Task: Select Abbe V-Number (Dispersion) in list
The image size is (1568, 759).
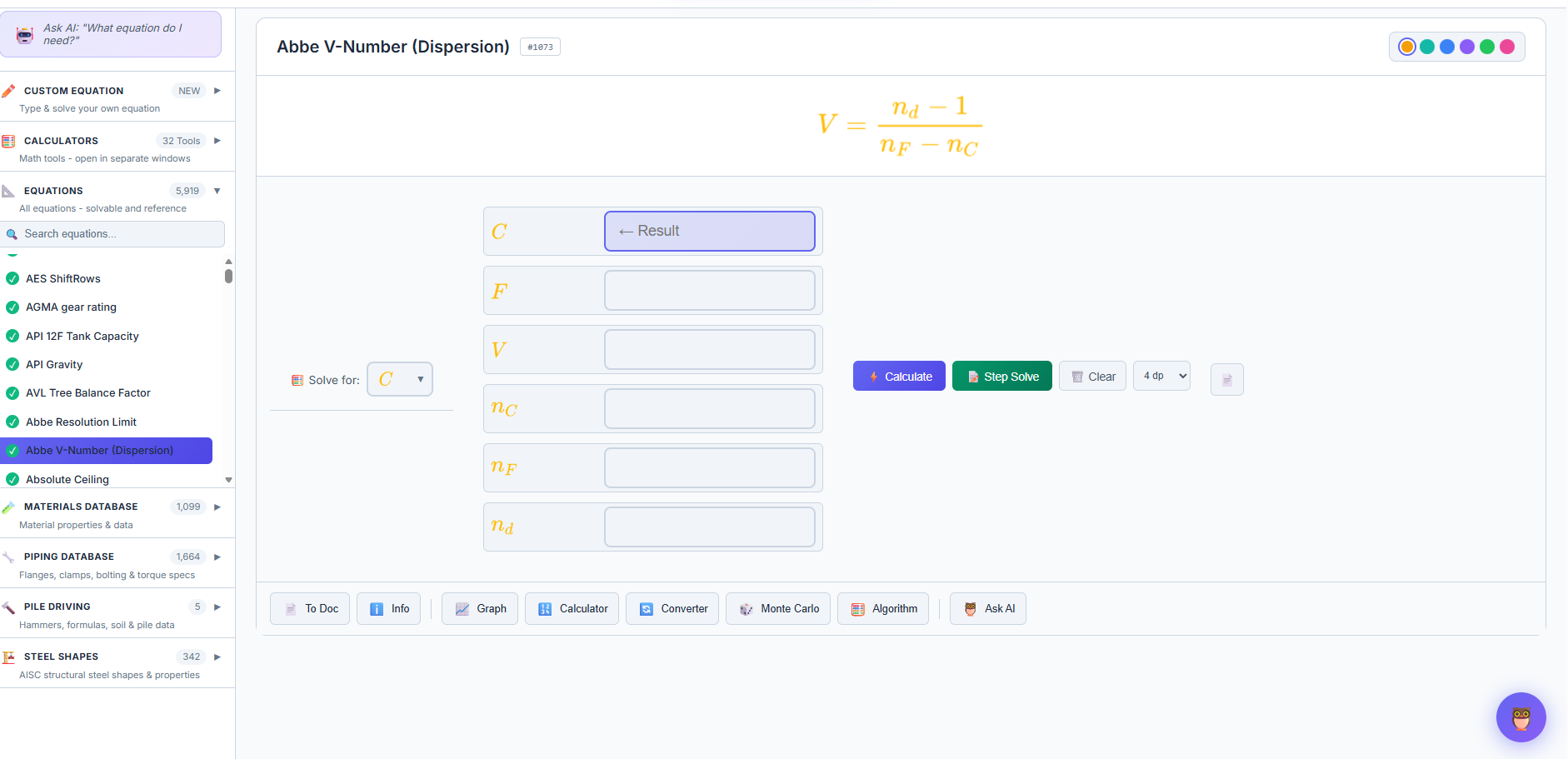Action: 106,451
